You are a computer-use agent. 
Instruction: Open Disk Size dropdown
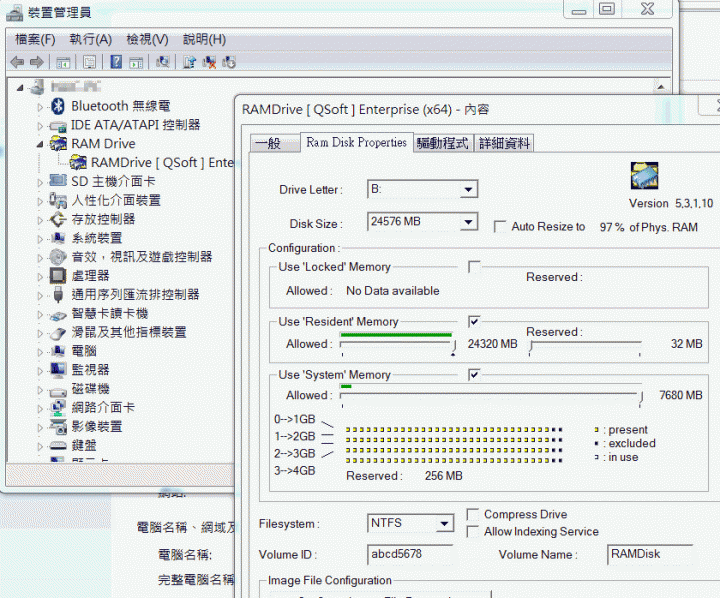coord(468,222)
